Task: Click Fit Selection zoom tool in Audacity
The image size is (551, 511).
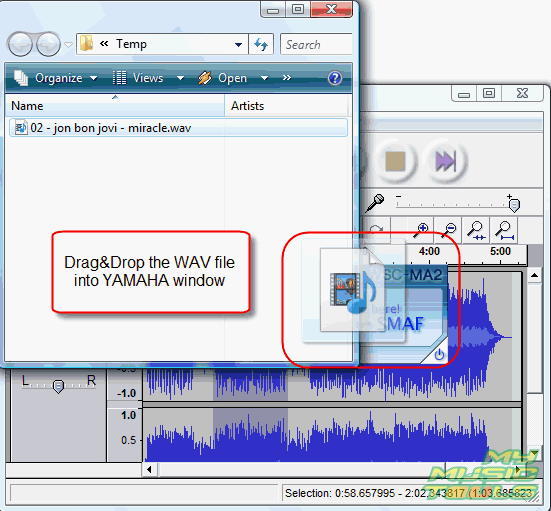Action: click(x=476, y=230)
